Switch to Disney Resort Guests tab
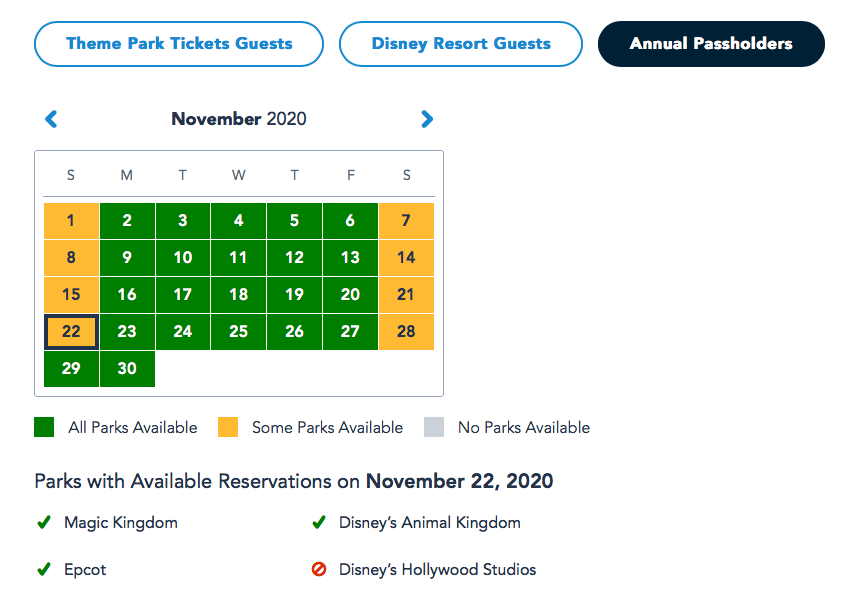Screen dimensions: 854x602 pos(461,44)
